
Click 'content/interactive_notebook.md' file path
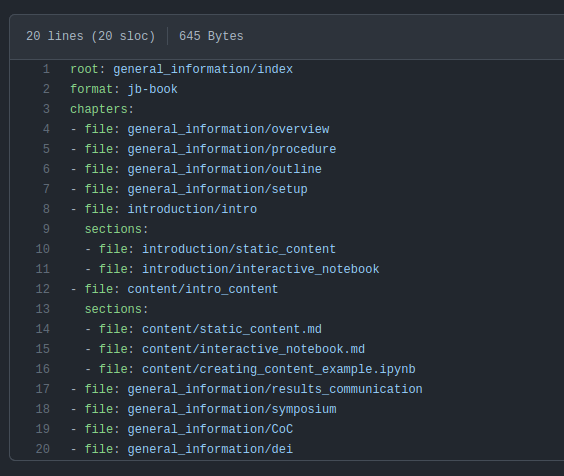[253, 349]
